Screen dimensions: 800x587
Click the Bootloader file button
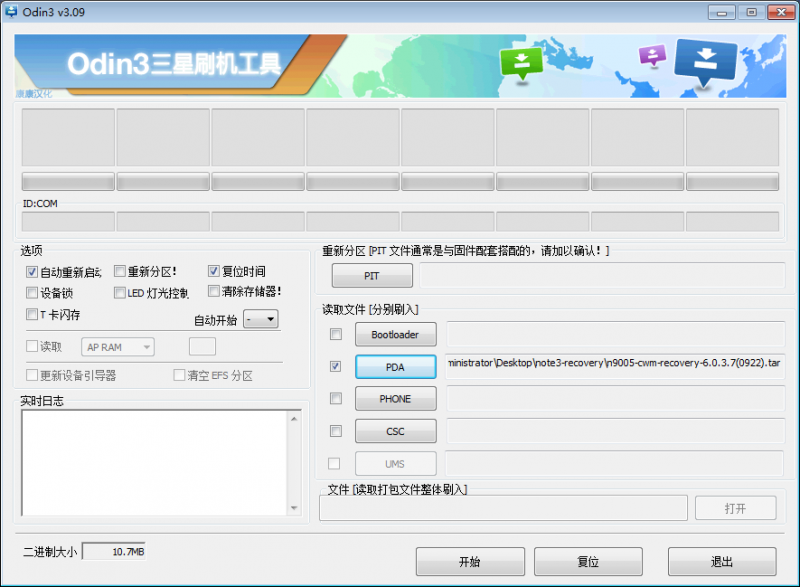[395, 335]
